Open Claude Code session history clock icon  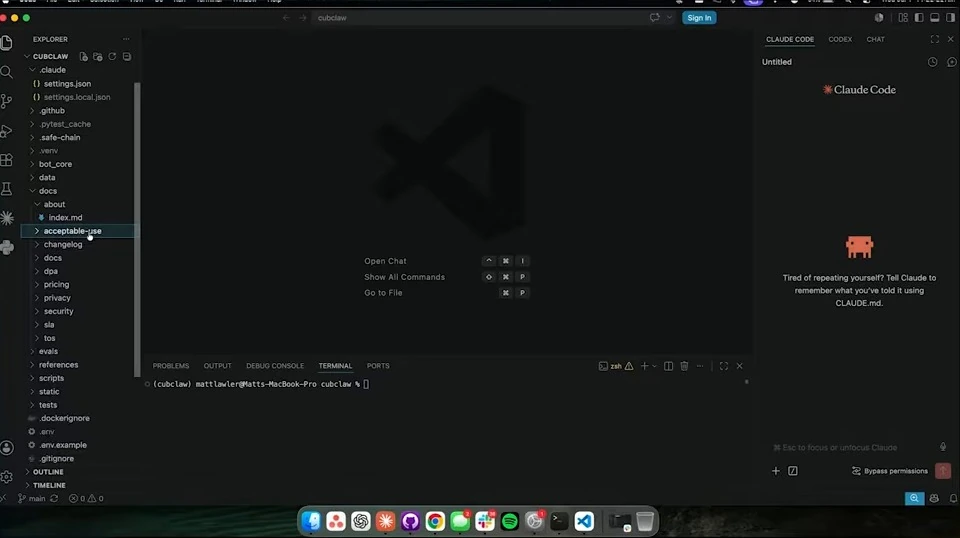tap(932, 62)
